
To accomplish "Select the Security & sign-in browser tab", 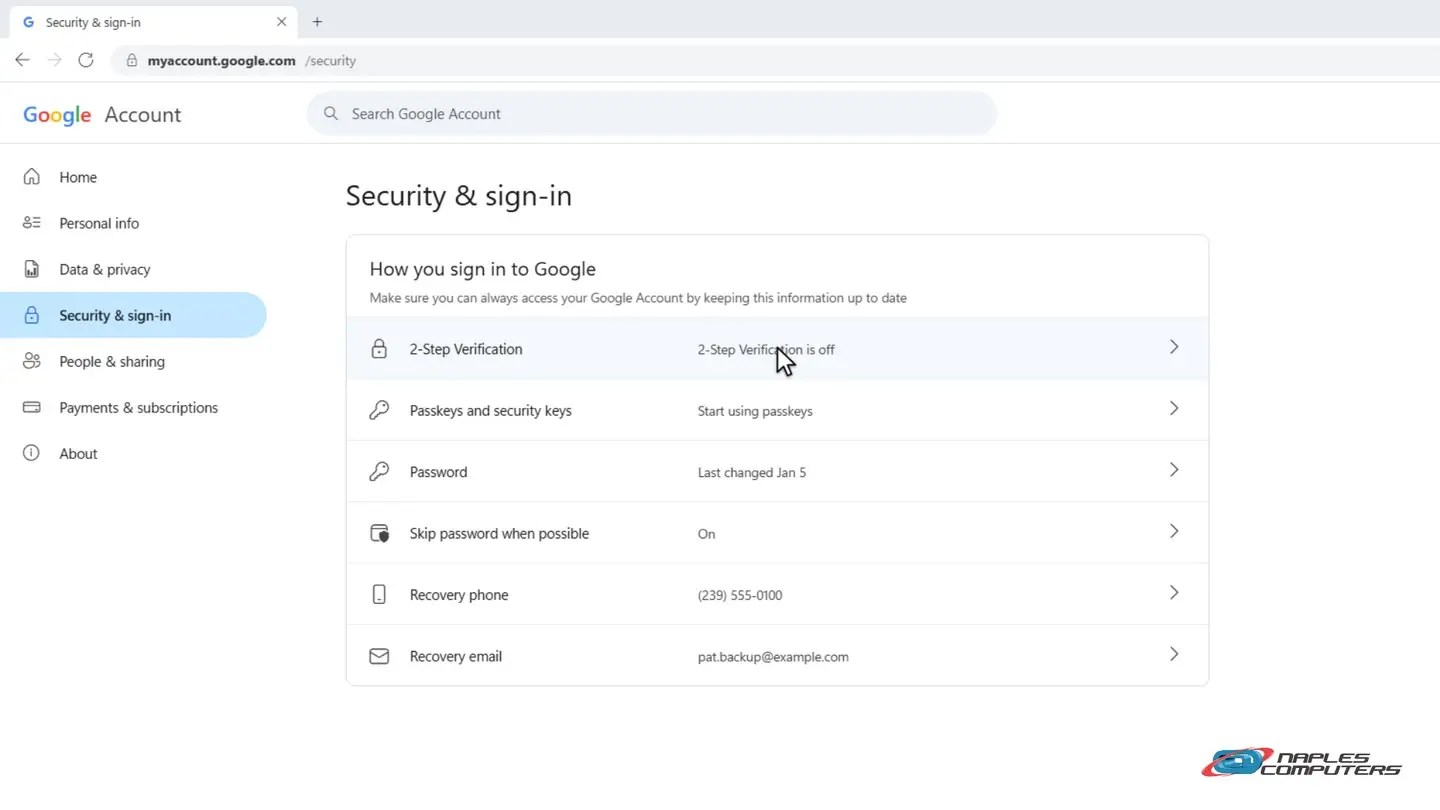I will coord(152,22).
